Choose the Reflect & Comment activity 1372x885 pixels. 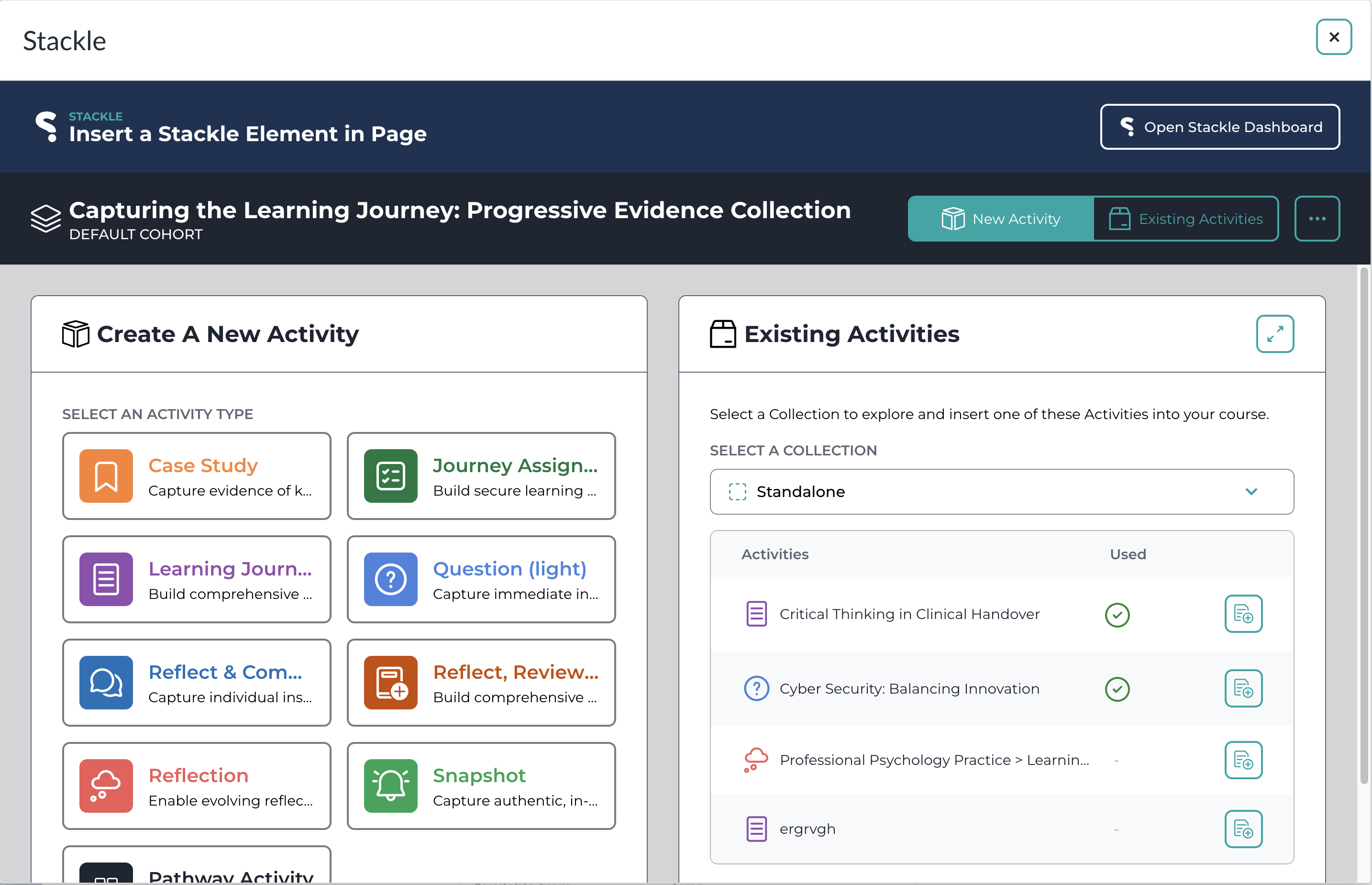point(197,683)
